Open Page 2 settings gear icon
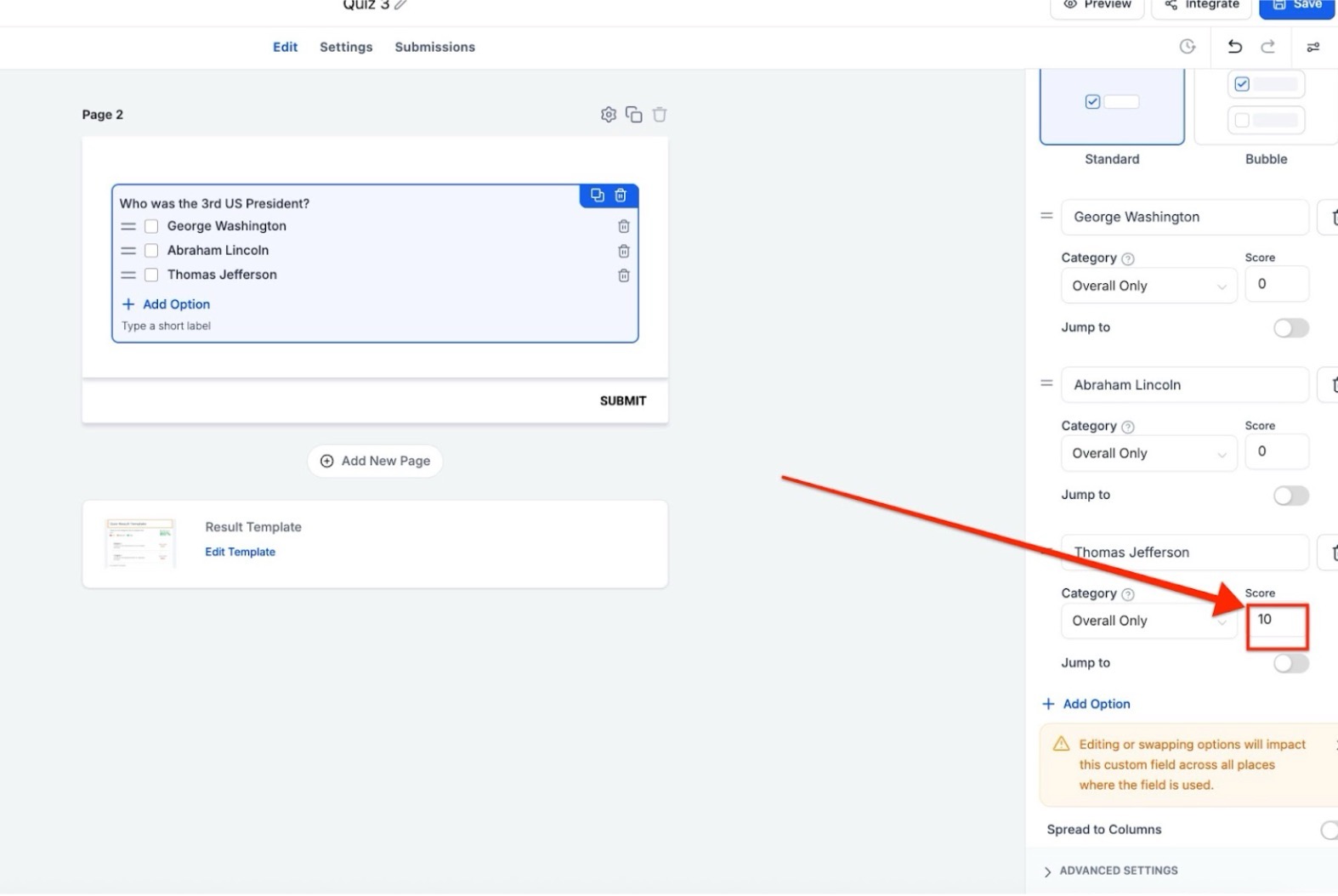The image size is (1338, 896). [x=608, y=115]
